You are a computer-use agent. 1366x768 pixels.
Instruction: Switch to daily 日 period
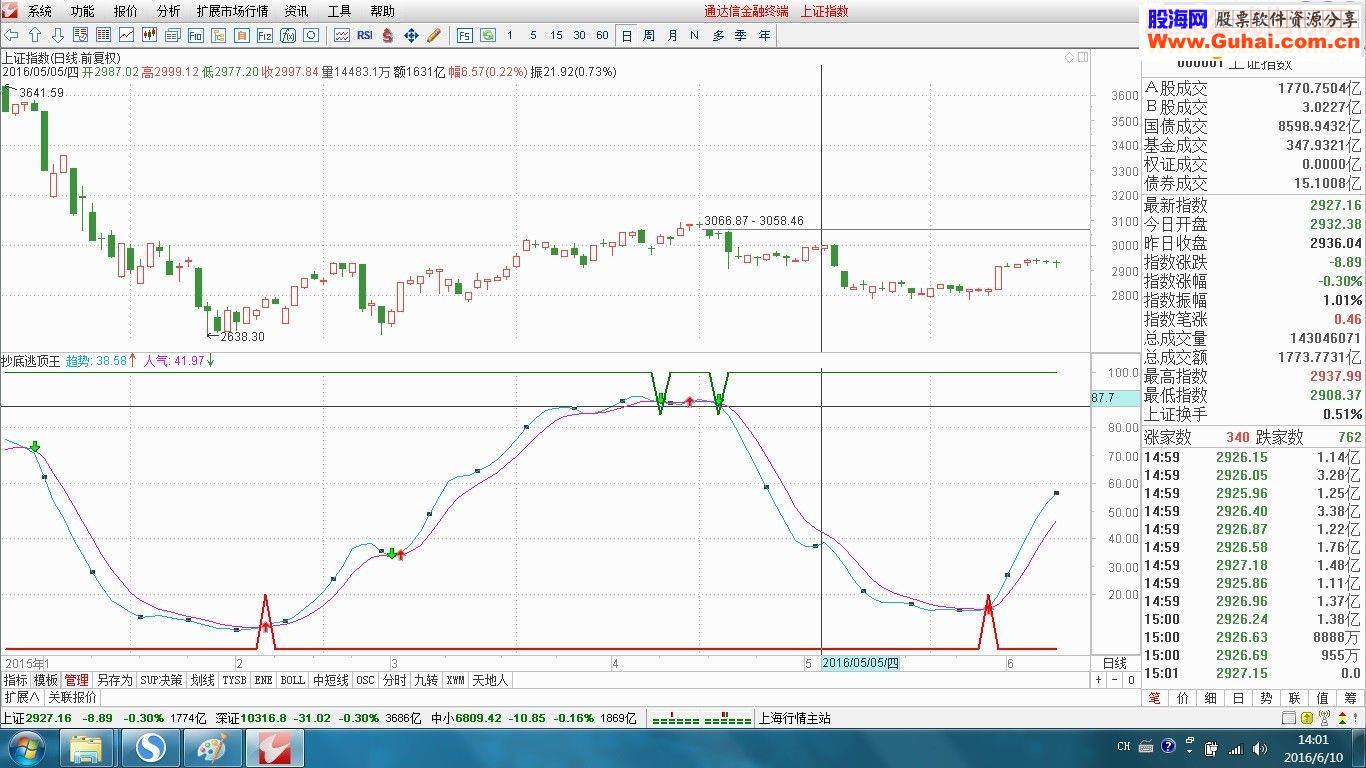tap(627, 35)
